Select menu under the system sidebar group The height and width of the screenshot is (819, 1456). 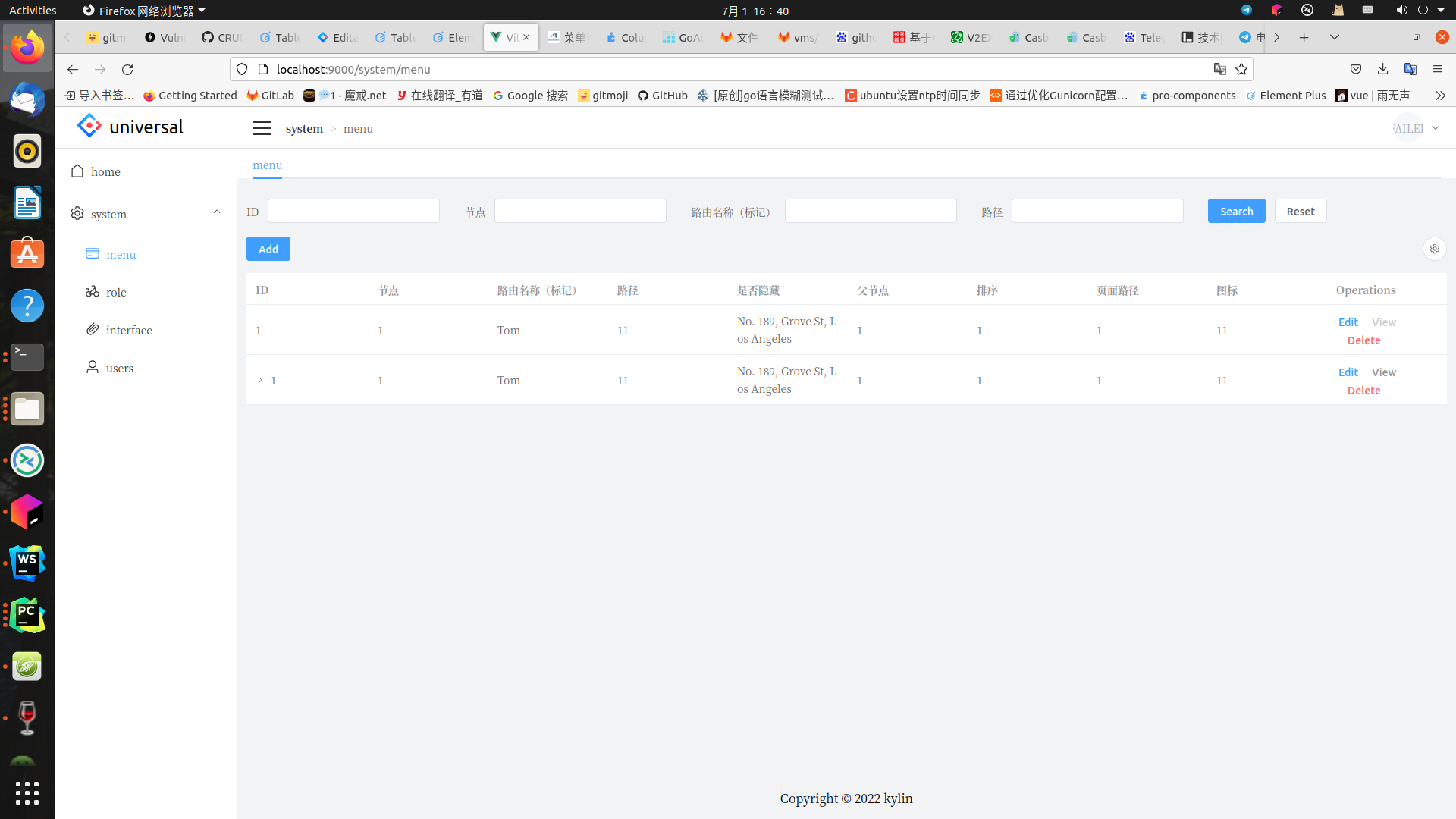121,254
